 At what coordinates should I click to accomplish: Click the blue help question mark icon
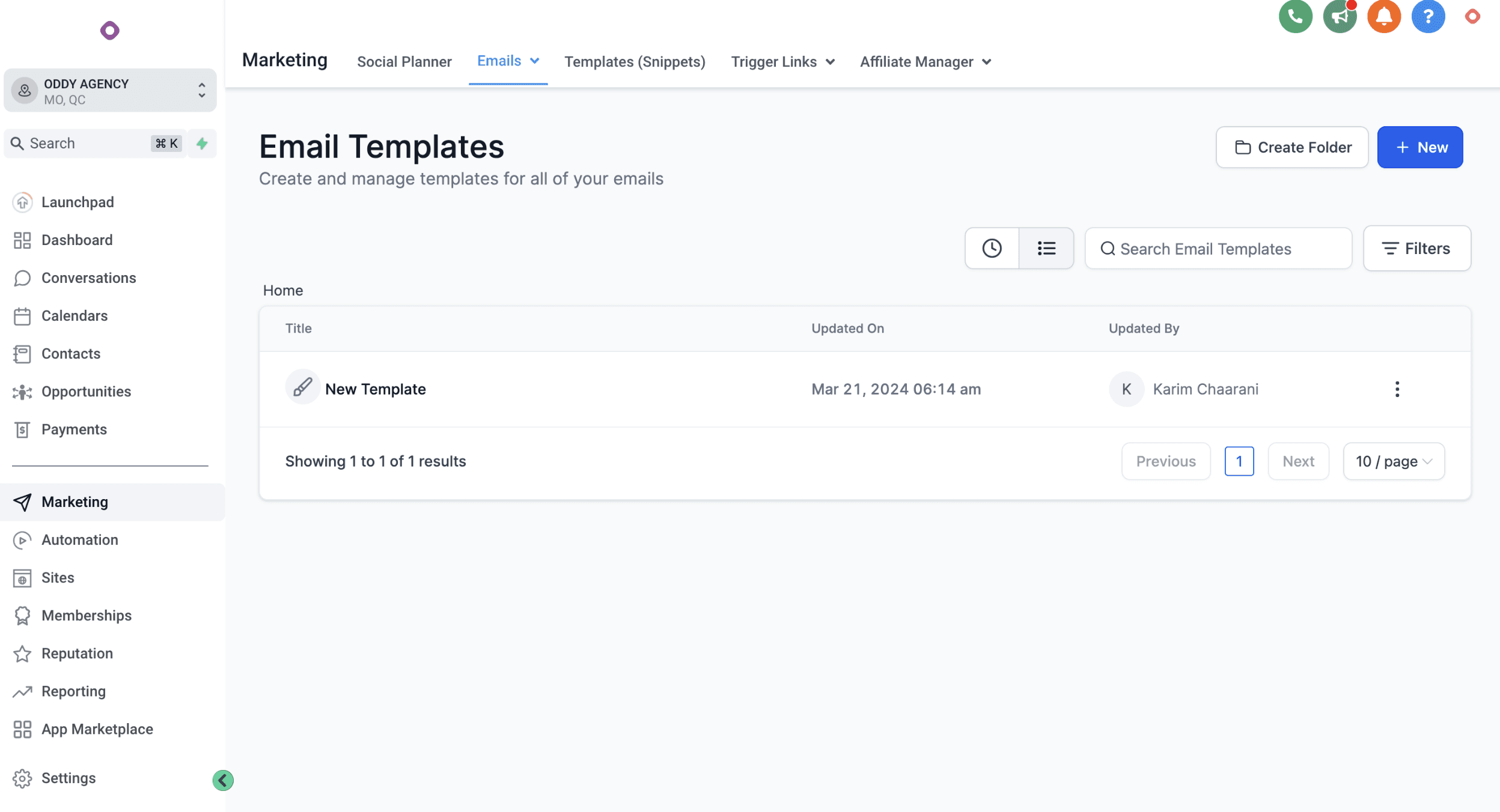[1428, 16]
